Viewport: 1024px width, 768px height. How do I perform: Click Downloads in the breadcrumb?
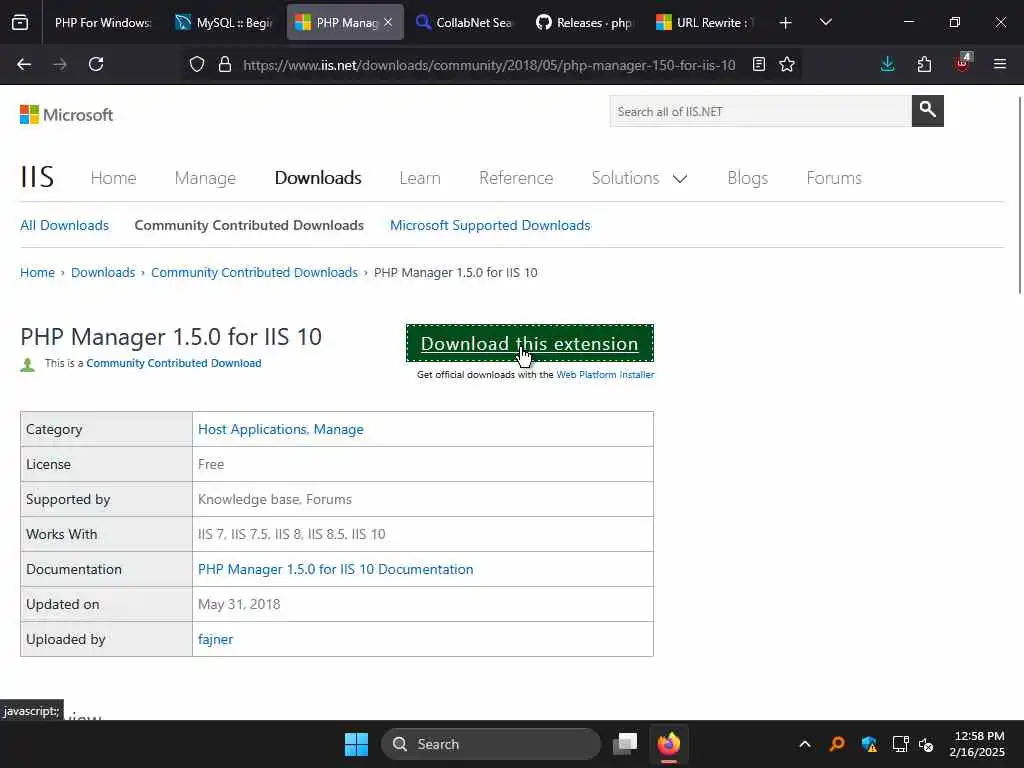coord(103,272)
